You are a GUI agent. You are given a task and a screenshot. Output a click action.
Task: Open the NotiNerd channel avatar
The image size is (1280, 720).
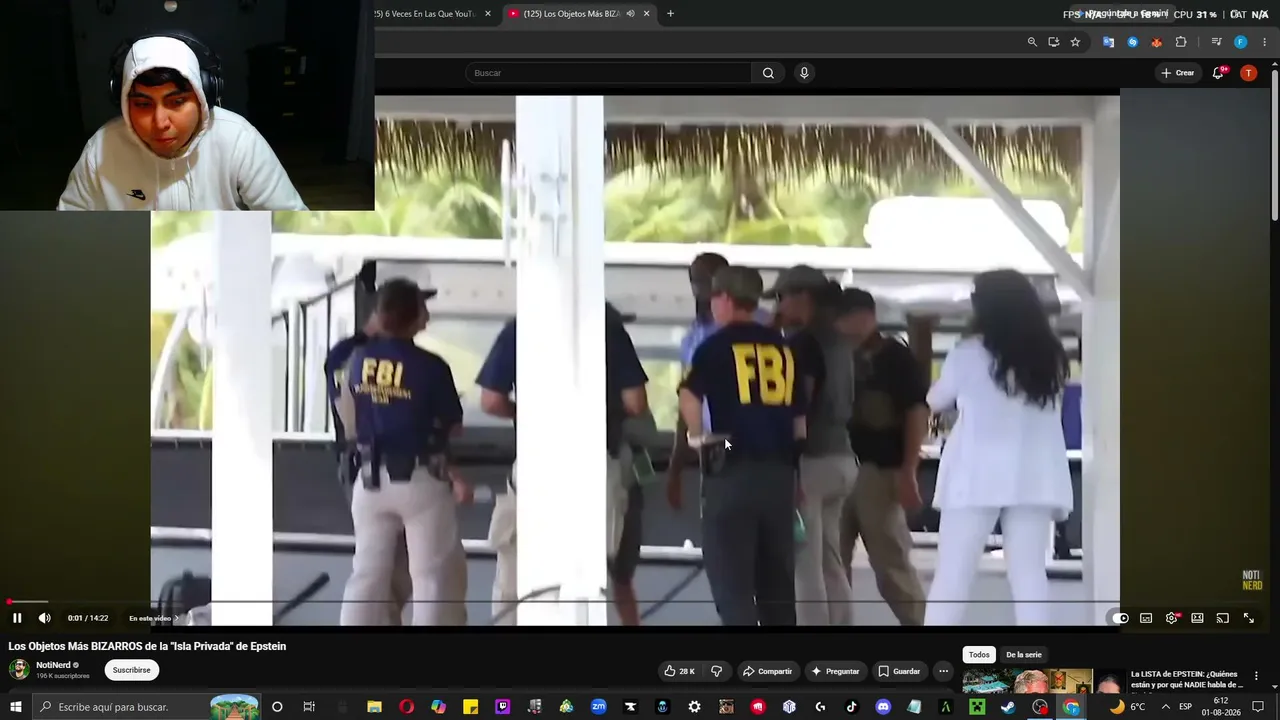point(19,670)
